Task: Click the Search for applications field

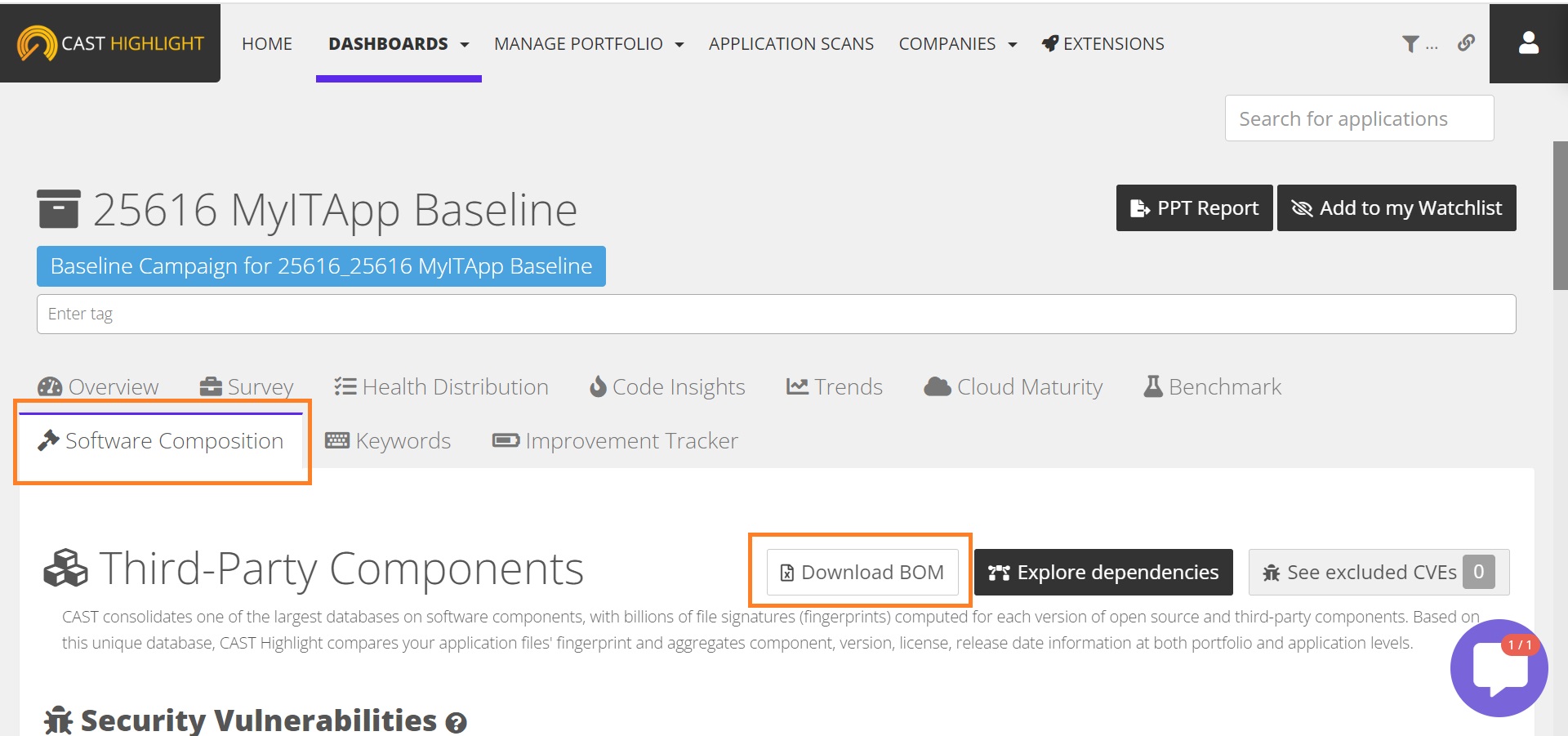Action: (1359, 118)
